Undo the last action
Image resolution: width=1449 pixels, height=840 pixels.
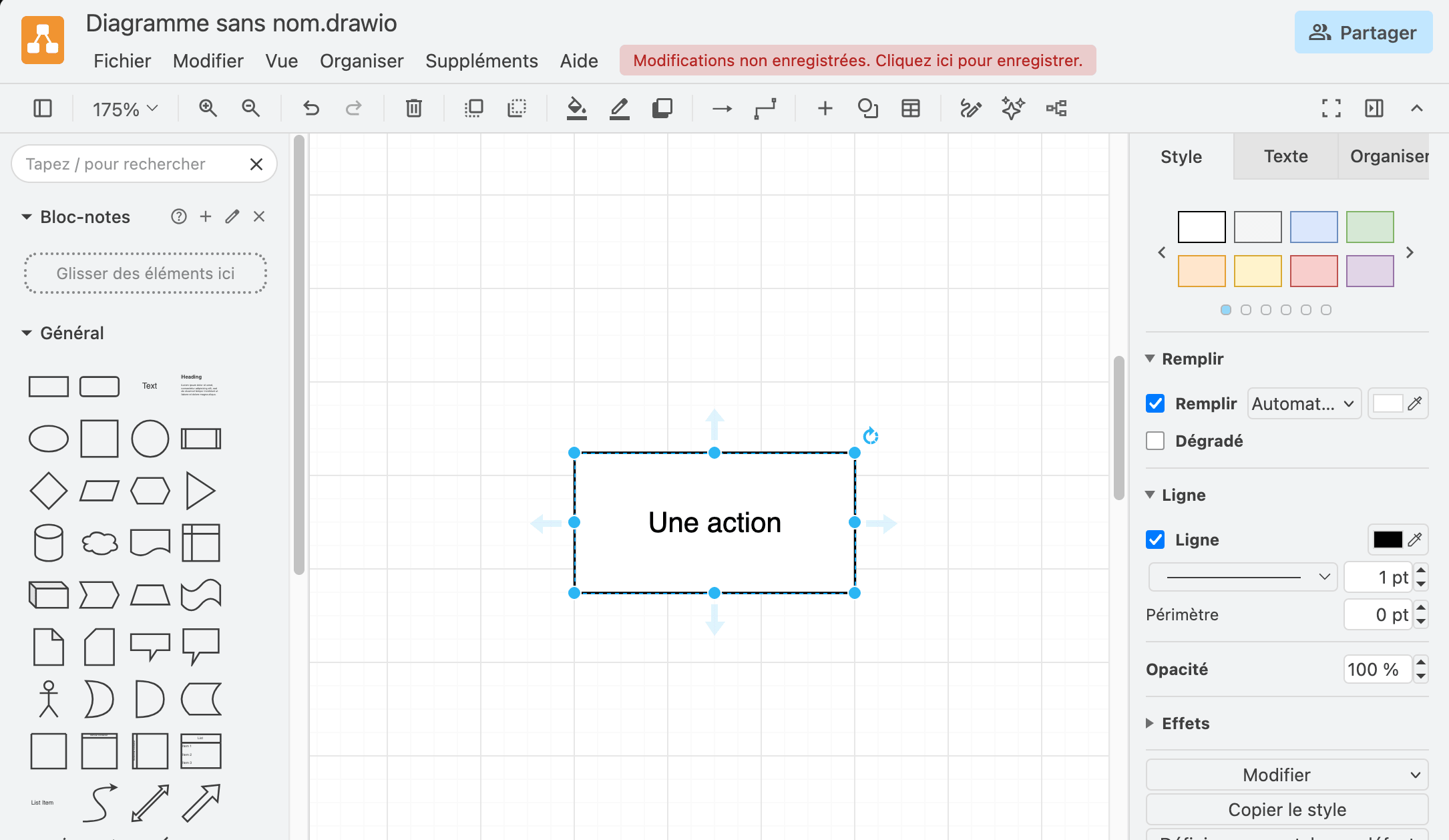coord(311,108)
